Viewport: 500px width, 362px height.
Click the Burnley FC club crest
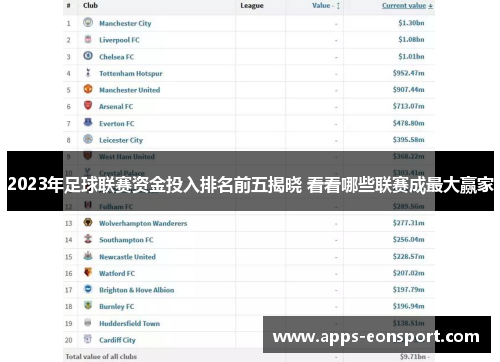88,306
